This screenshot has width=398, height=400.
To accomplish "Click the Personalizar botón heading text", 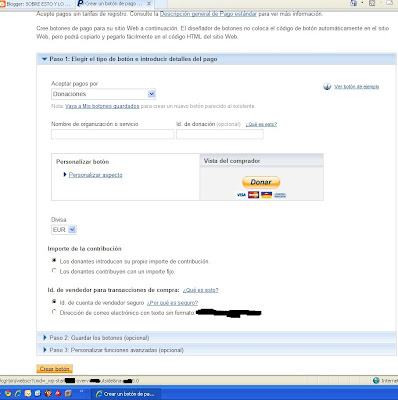I will [82, 162].
